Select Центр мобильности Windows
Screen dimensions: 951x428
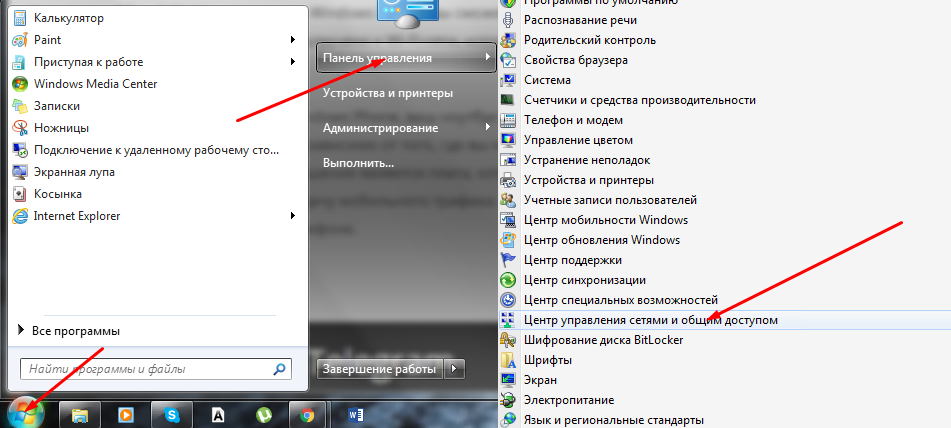606,219
